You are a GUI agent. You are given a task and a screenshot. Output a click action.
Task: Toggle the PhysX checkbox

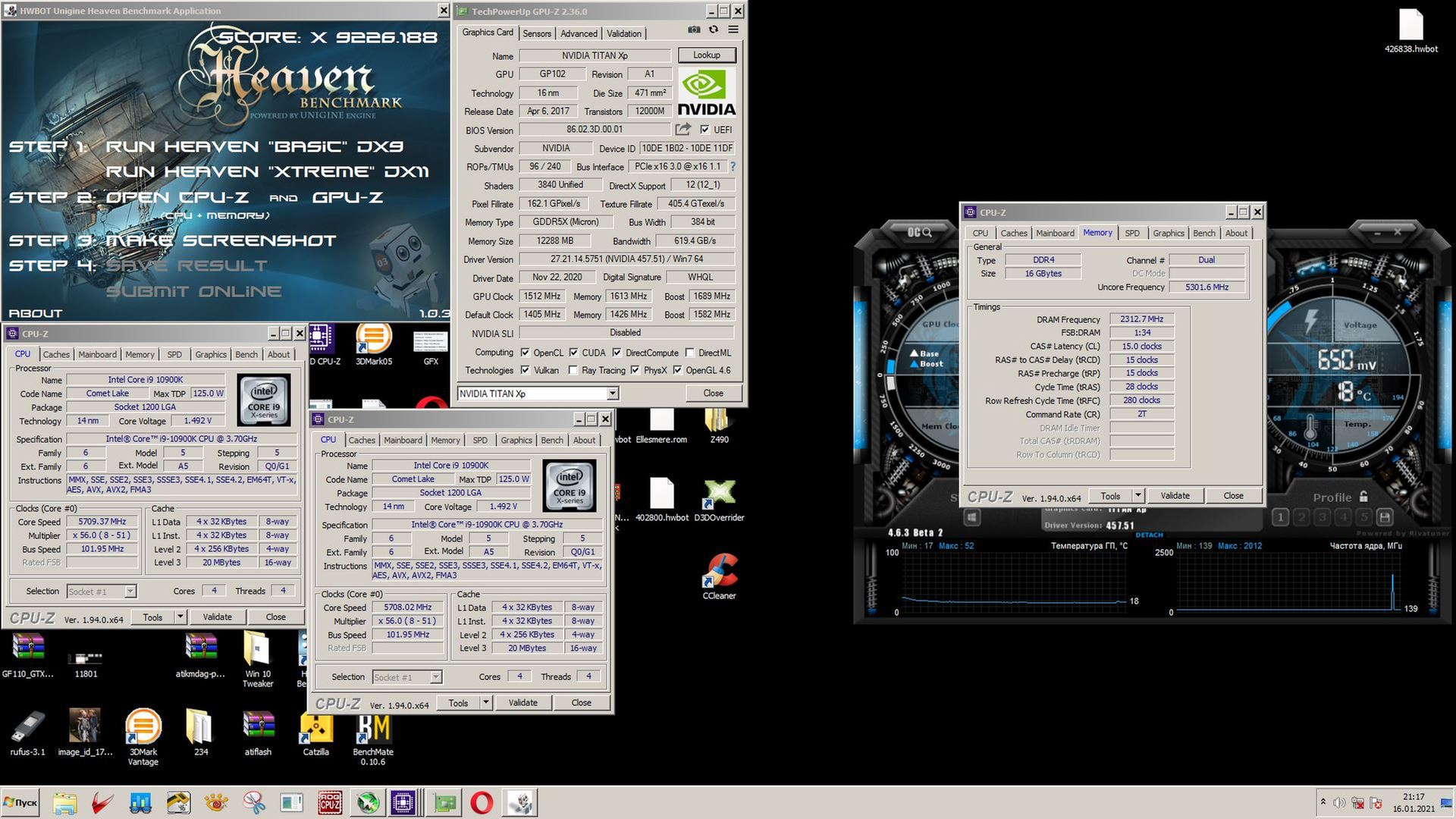coord(635,370)
